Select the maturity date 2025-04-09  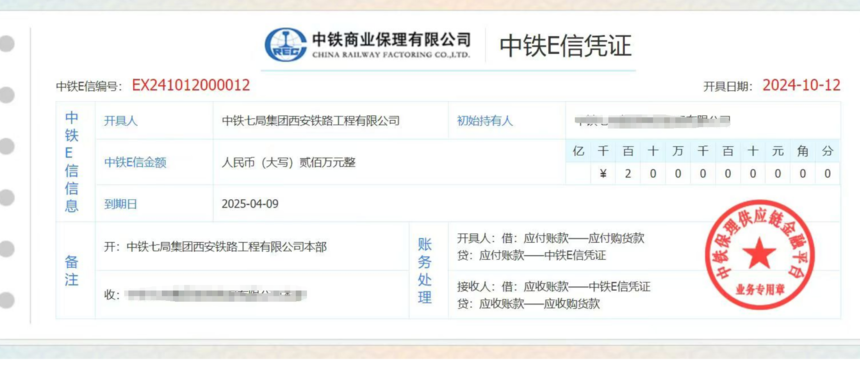[x=250, y=204]
